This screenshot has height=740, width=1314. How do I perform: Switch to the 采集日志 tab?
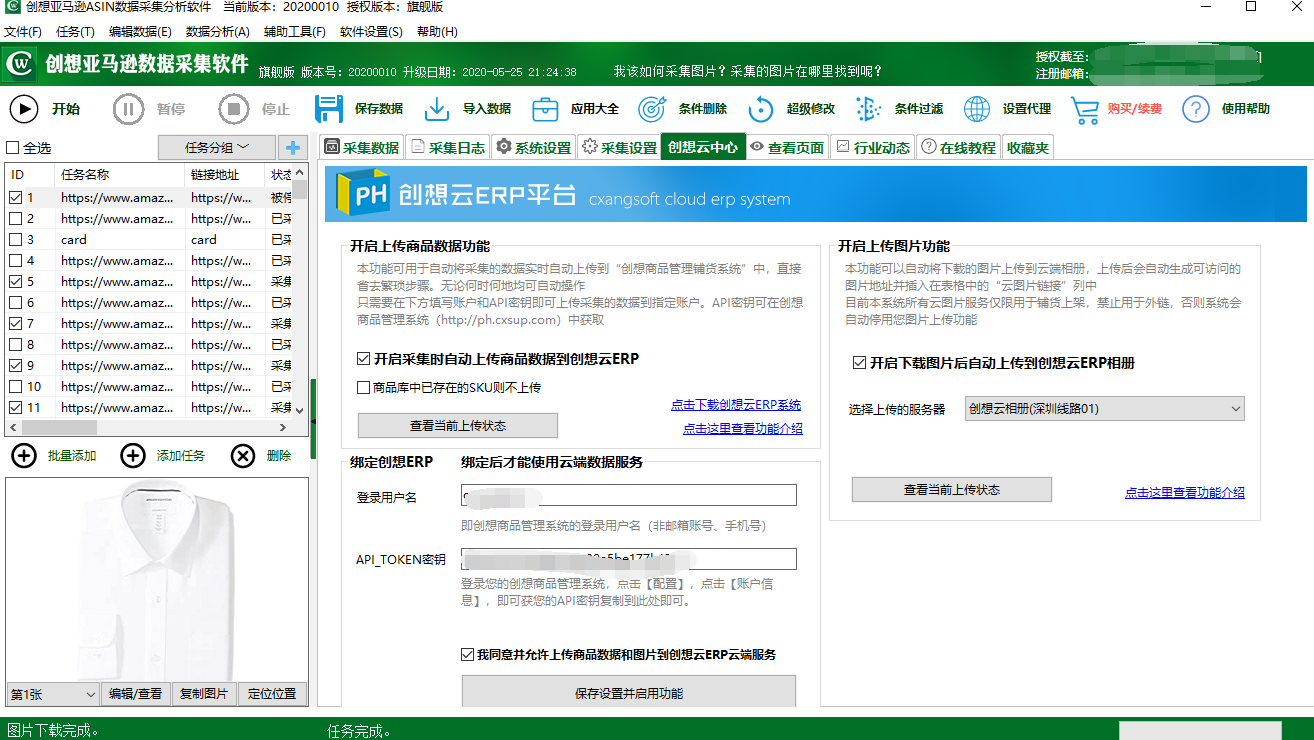pos(448,148)
